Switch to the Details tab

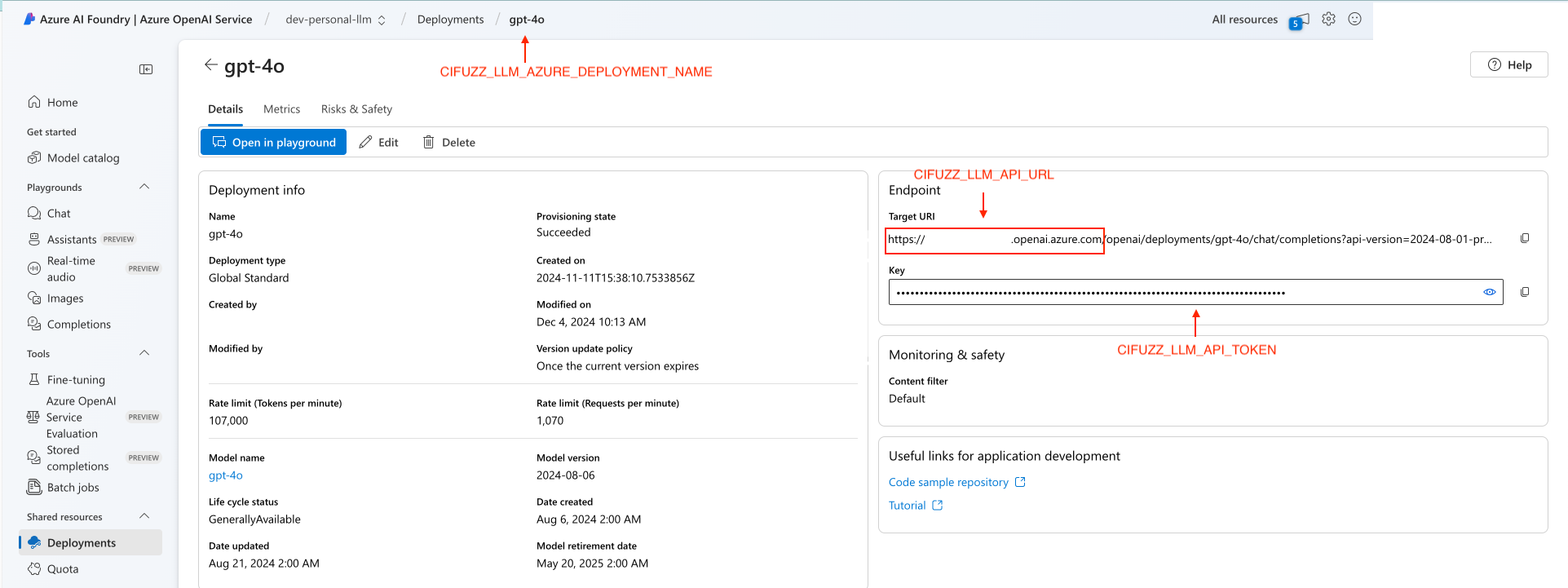point(225,109)
